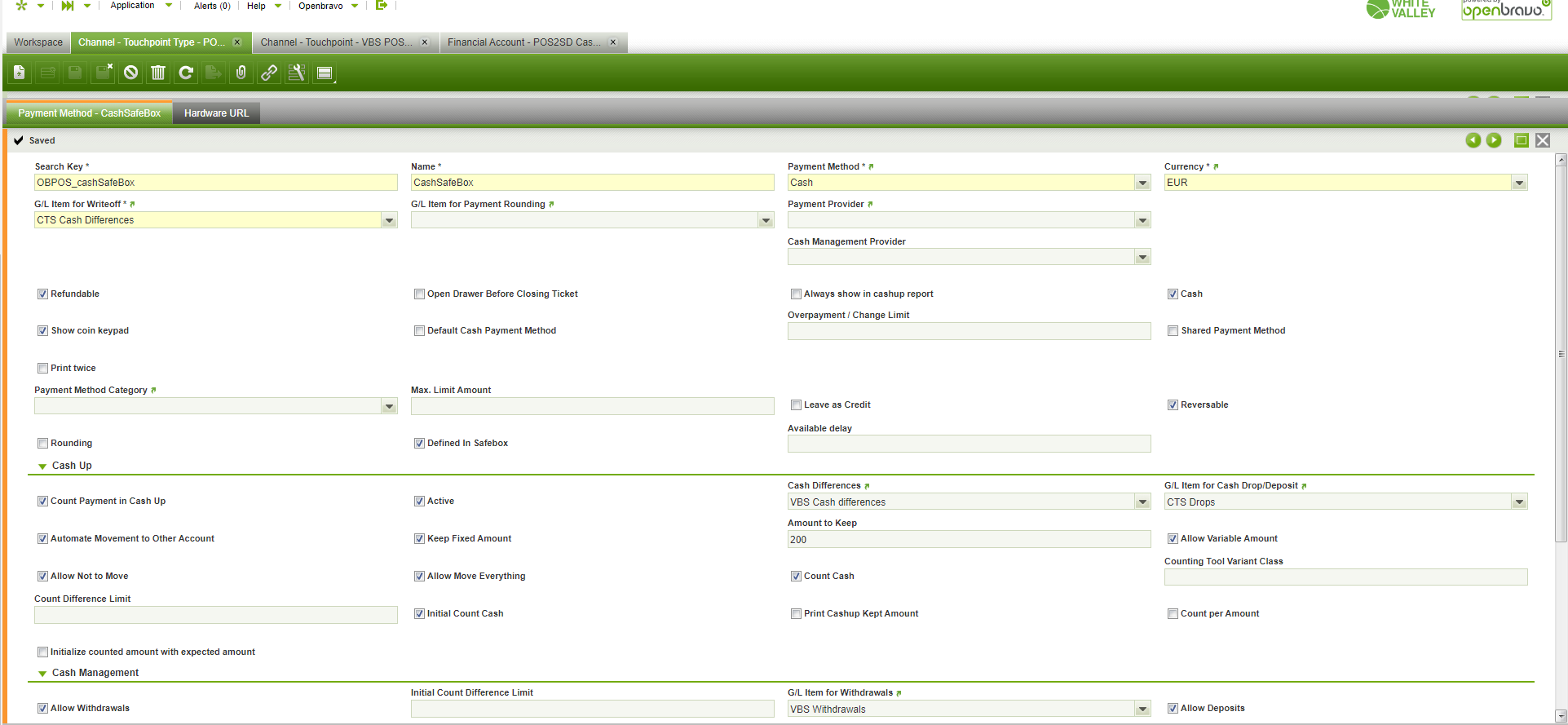This screenshot has width=1568, height=725.
Task: Click the chain link toolbar icon
Action: click(x=269, y=73)
